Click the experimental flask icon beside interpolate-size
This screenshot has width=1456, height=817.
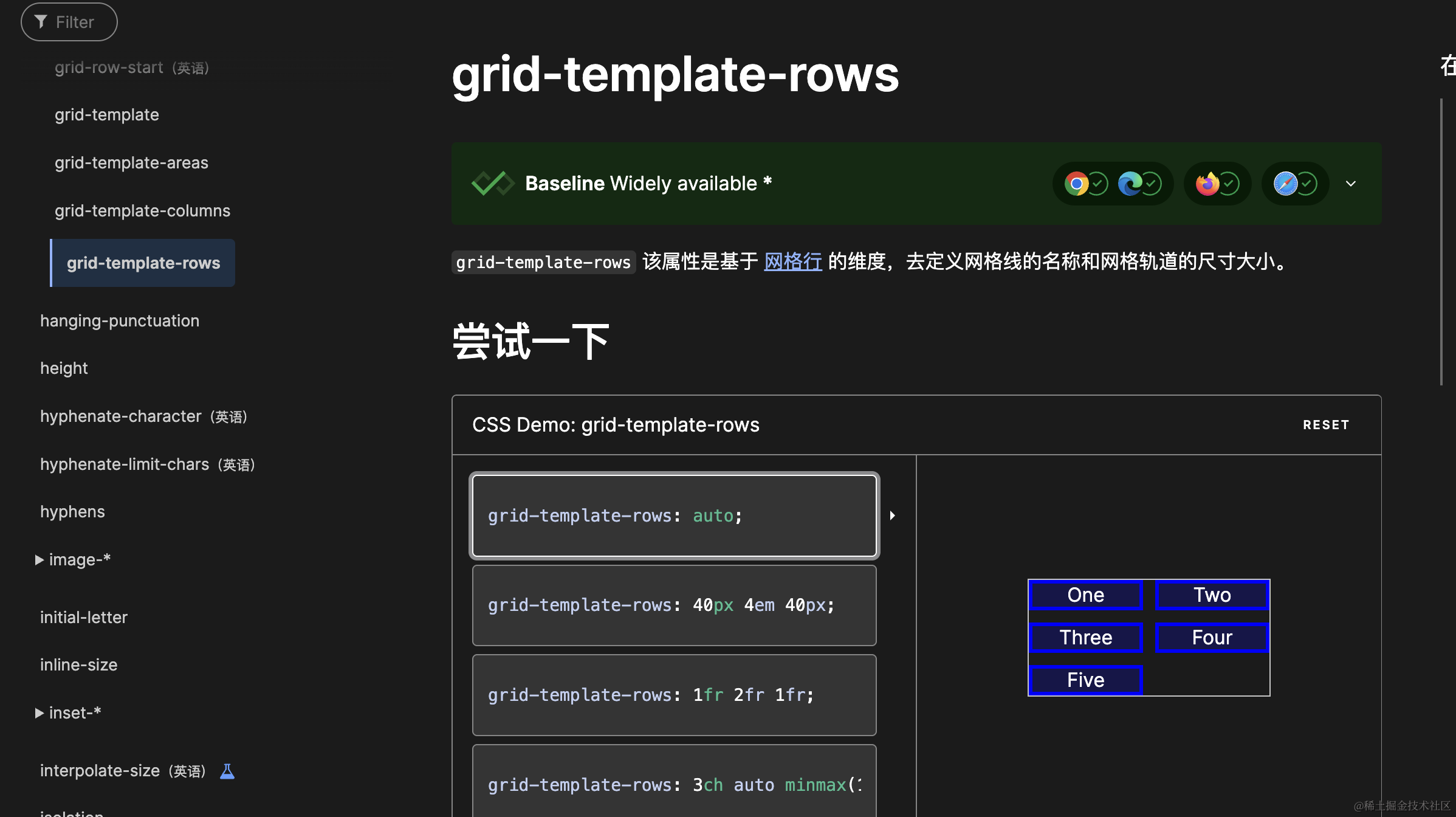227,771
